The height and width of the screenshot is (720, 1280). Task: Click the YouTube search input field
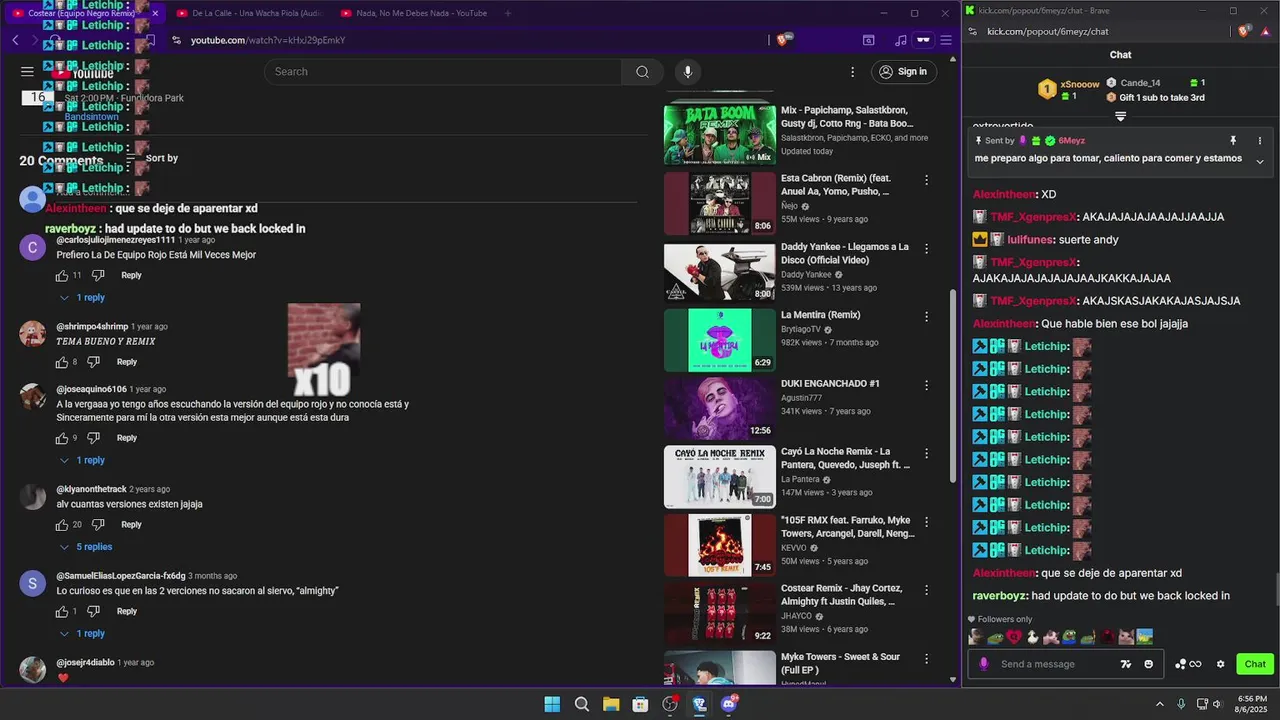442,72
